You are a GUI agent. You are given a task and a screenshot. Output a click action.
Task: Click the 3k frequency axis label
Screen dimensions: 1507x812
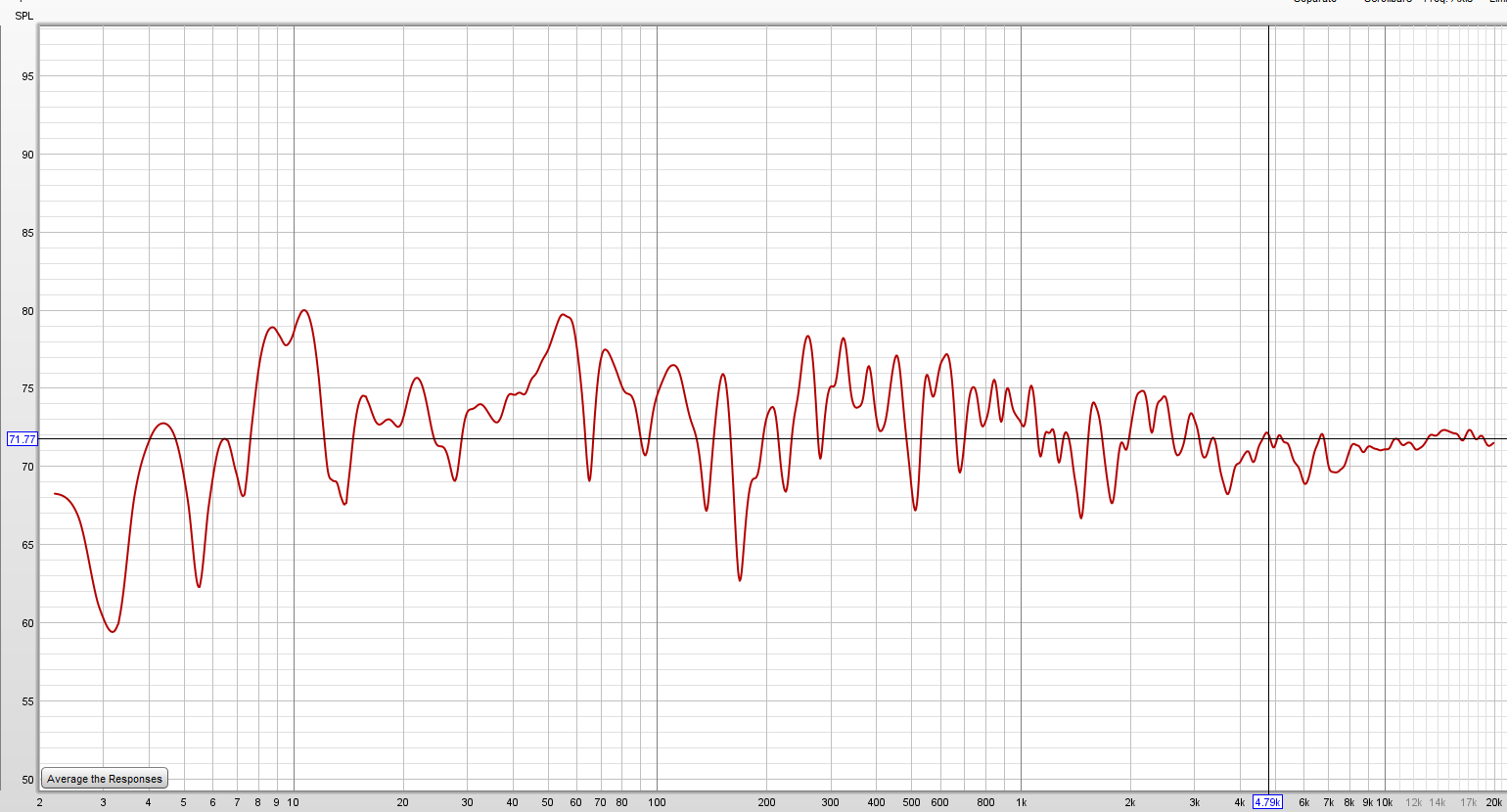pyautogui.click(x=1194, y=802)
